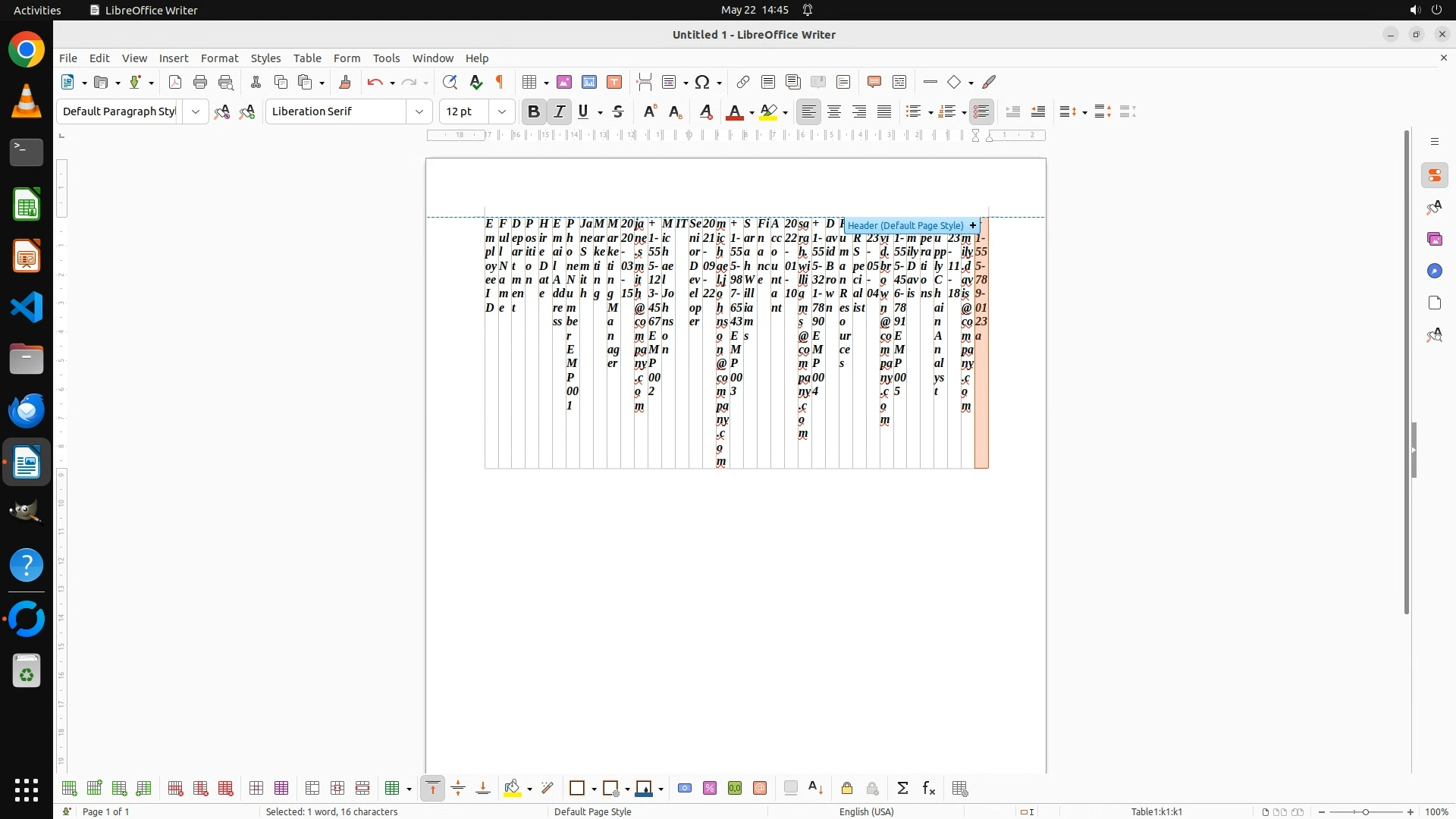Click the Export as PDF icon
This screenshot has width=1456, height=819.
tap(175, 82)
